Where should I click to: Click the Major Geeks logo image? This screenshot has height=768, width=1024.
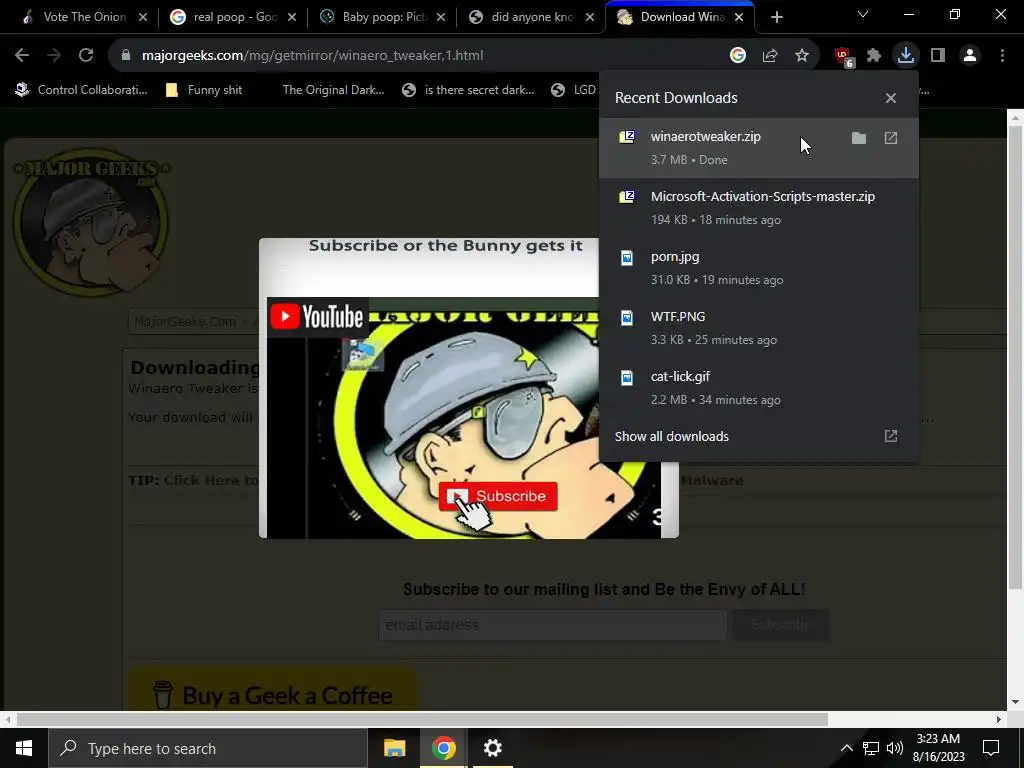(x=91, y=225)
